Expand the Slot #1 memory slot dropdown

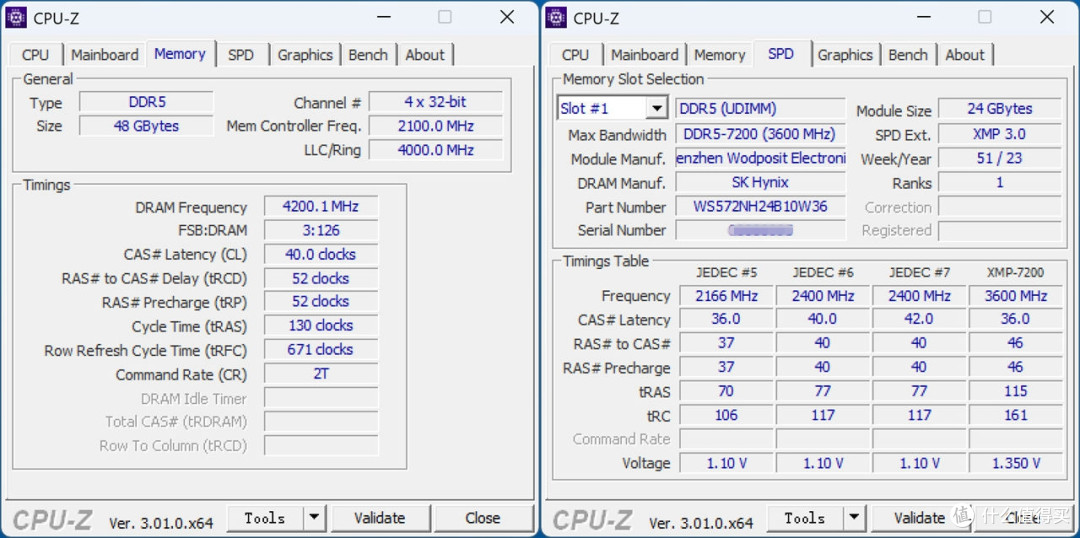point(656,109)
